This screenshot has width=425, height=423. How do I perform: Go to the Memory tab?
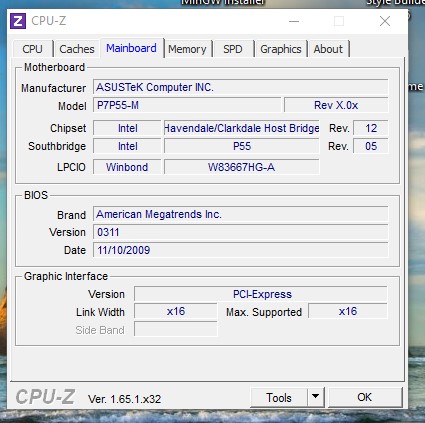click(187, 49)
